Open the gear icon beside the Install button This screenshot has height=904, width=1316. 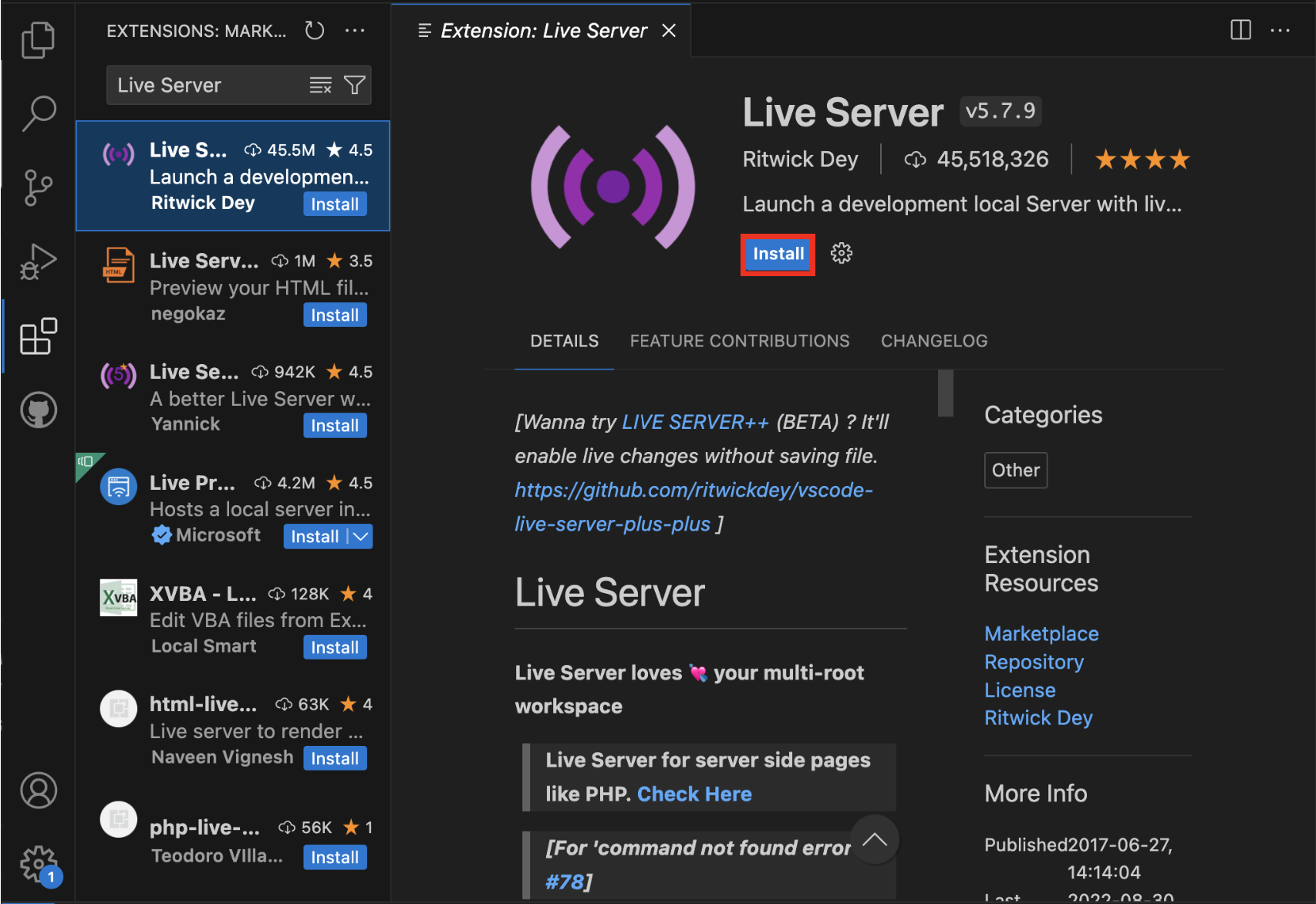[x=841, y=253]
